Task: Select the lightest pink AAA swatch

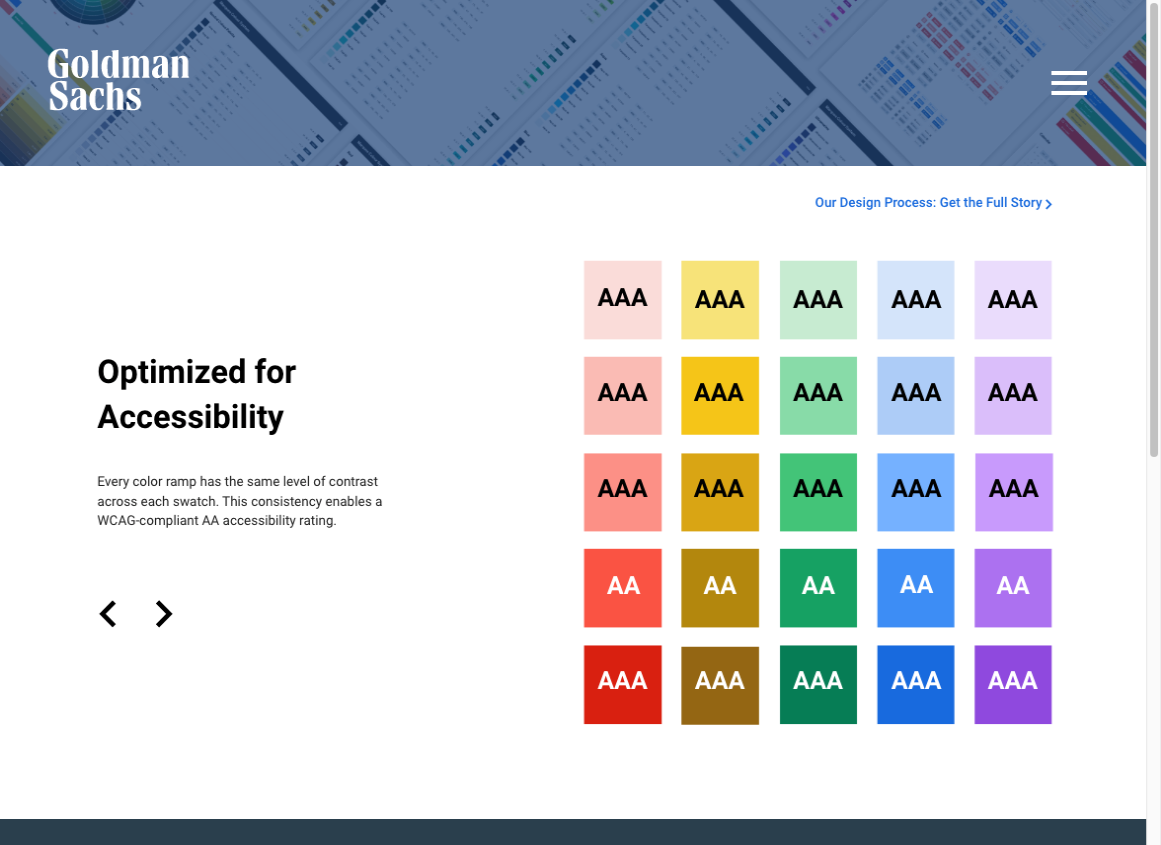Action: 623,300
